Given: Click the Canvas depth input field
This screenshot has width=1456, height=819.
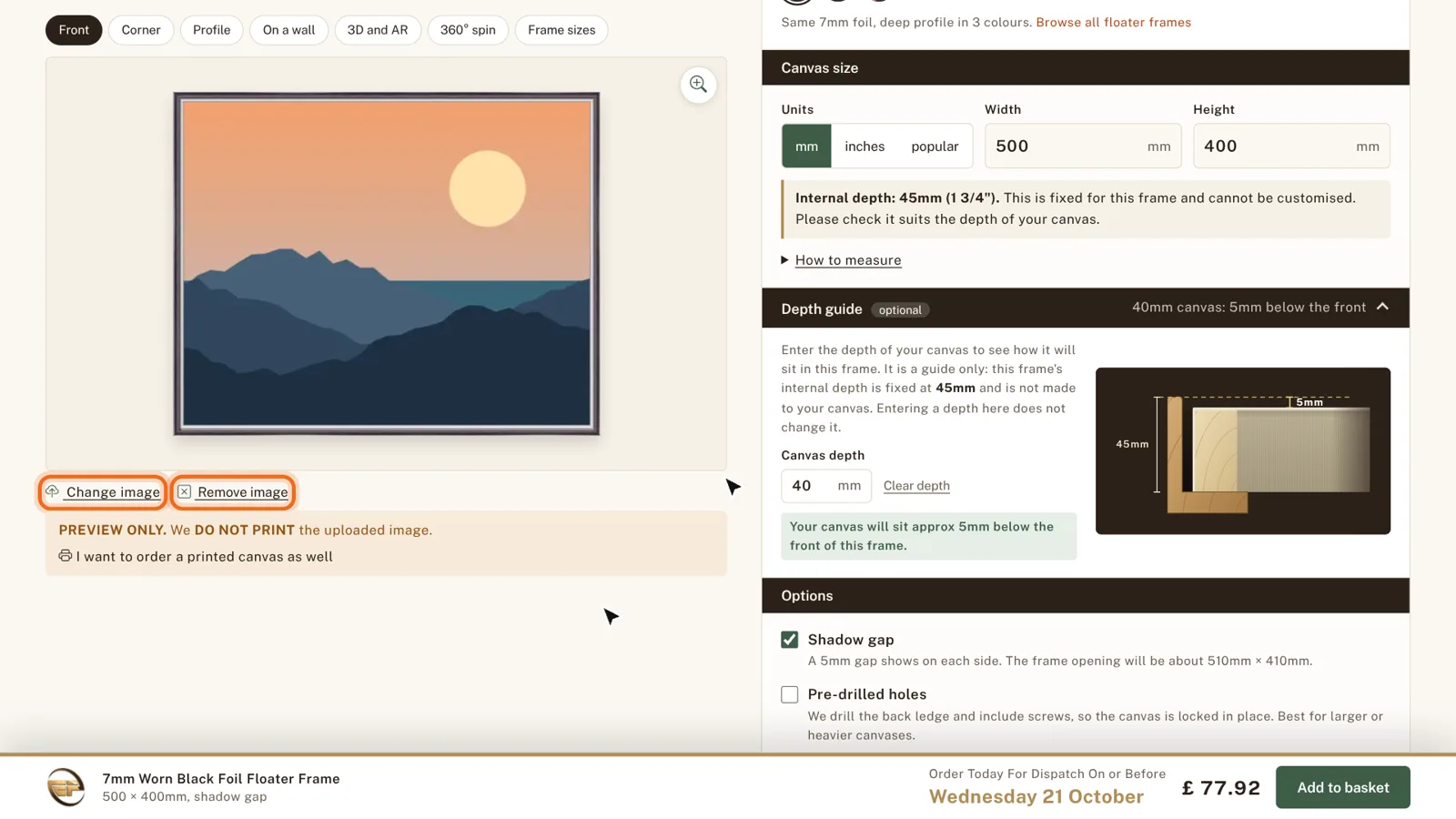Looking at the screenshot, I should pyautogui.click(x=826, y=486).
